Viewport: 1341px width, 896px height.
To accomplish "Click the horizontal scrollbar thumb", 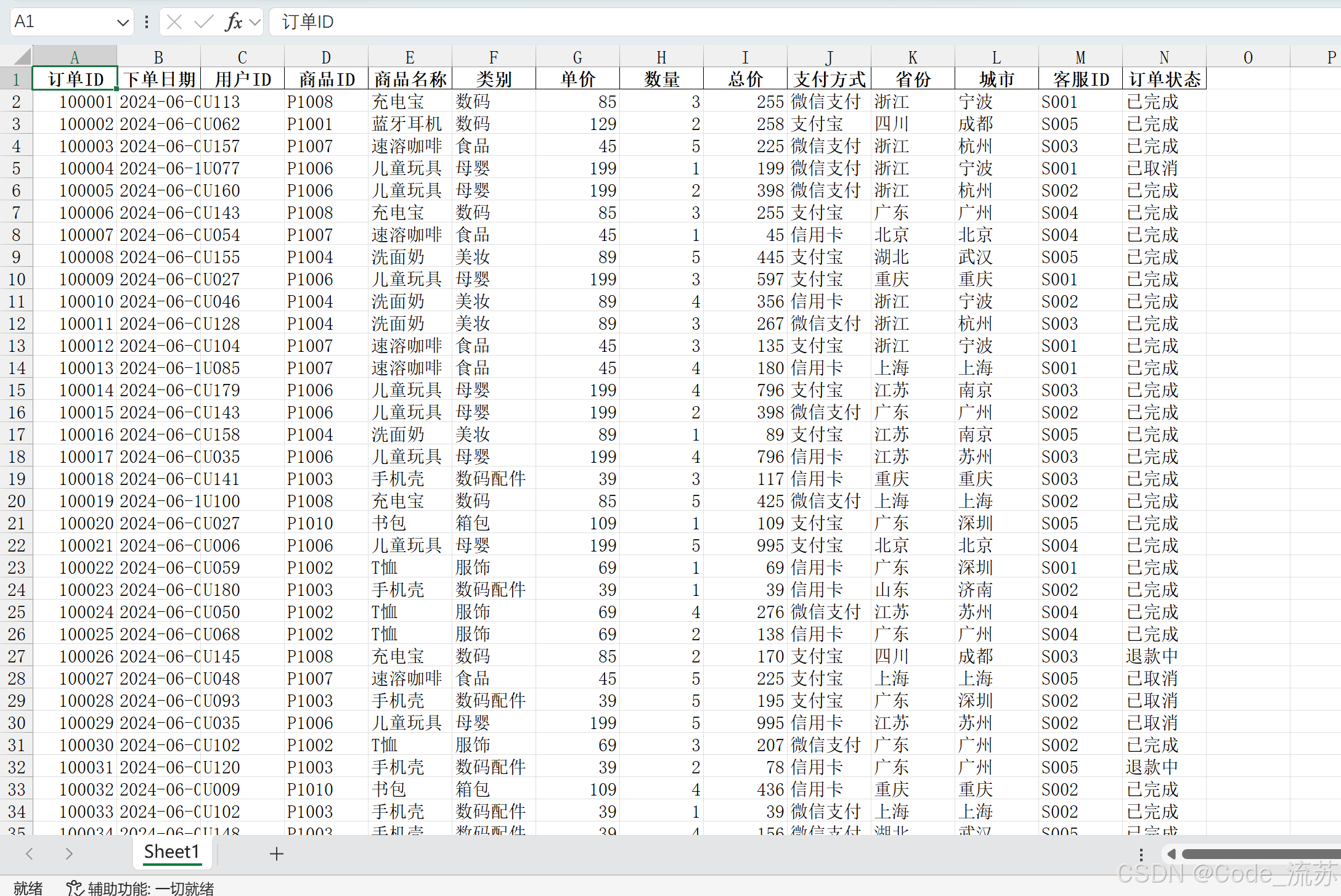I will (x=1261, y=853).
